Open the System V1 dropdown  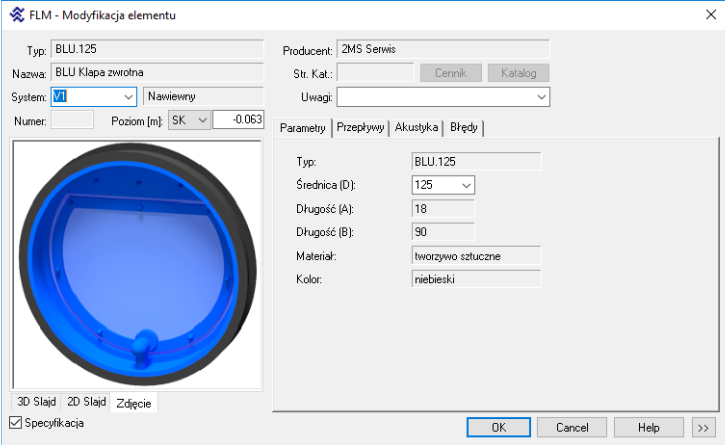pos(128,96)
